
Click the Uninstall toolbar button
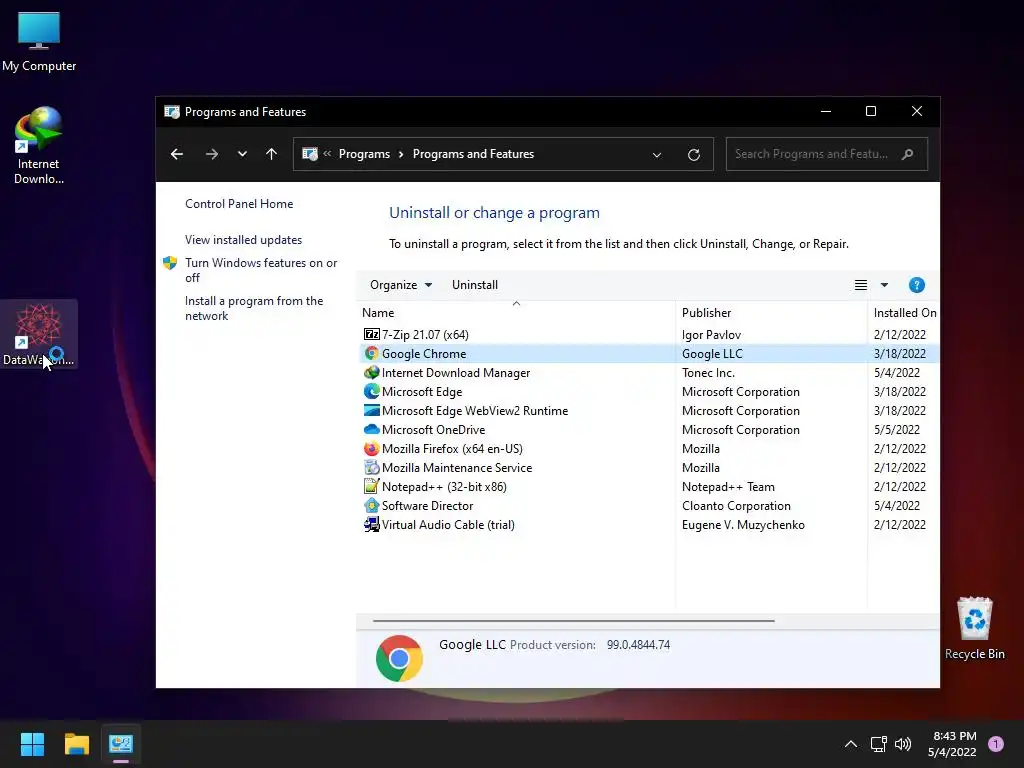(475, 285)
